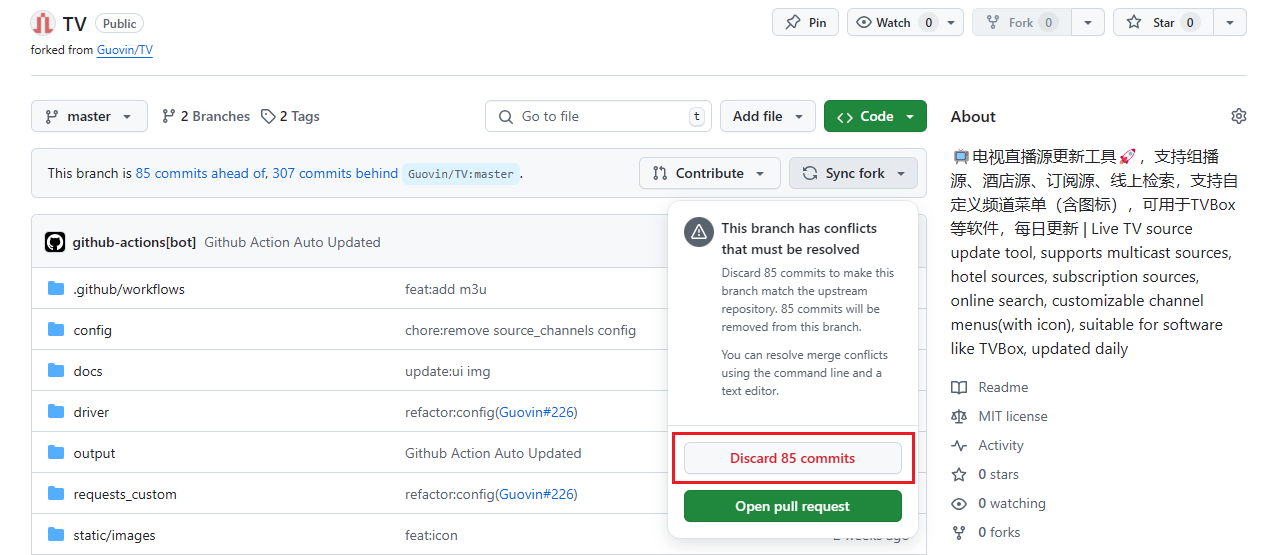Click the star icon beside 0 stars

(x=959, y=474)
